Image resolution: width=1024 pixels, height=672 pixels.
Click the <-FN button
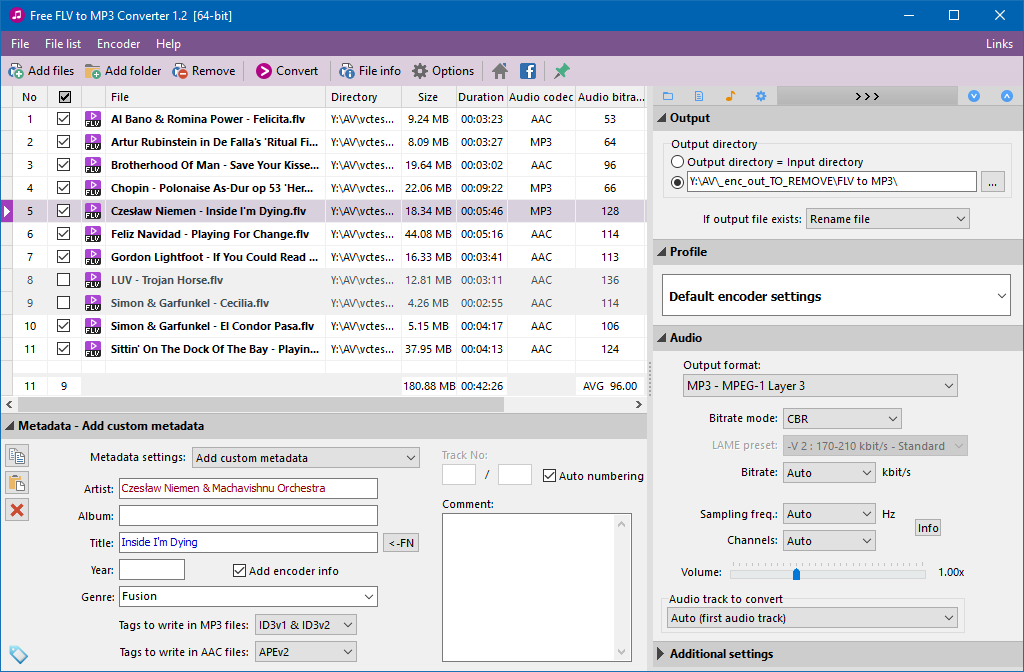tap(400, 543)
